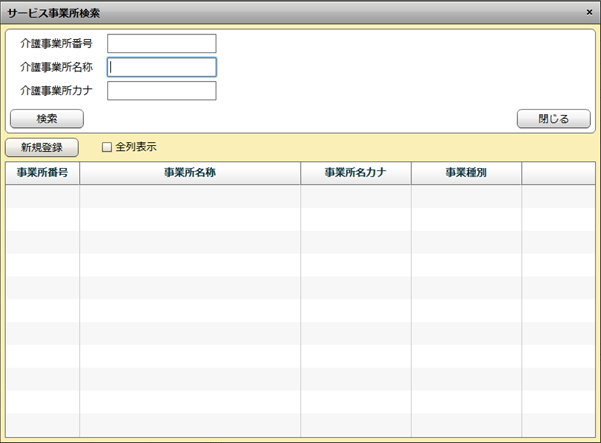Sort by the 事業所番号 column header
This screenshot has width=601, height=443.
[x=42, y=173]
